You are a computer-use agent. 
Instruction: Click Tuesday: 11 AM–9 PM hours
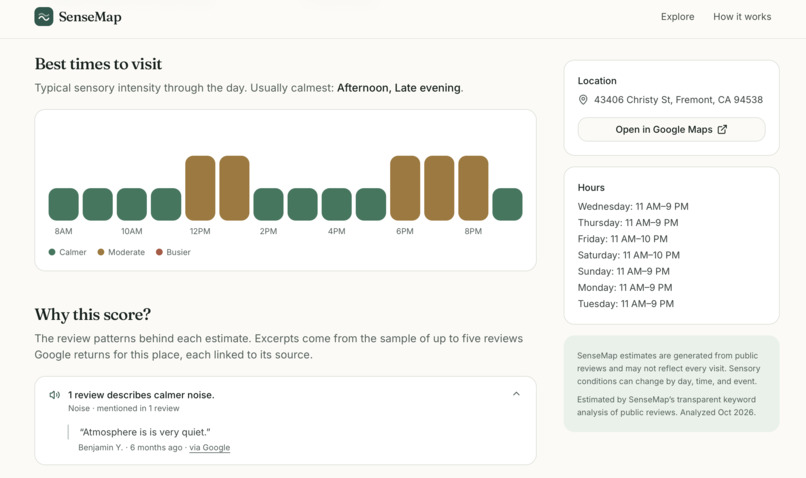(x=626, y=304)
